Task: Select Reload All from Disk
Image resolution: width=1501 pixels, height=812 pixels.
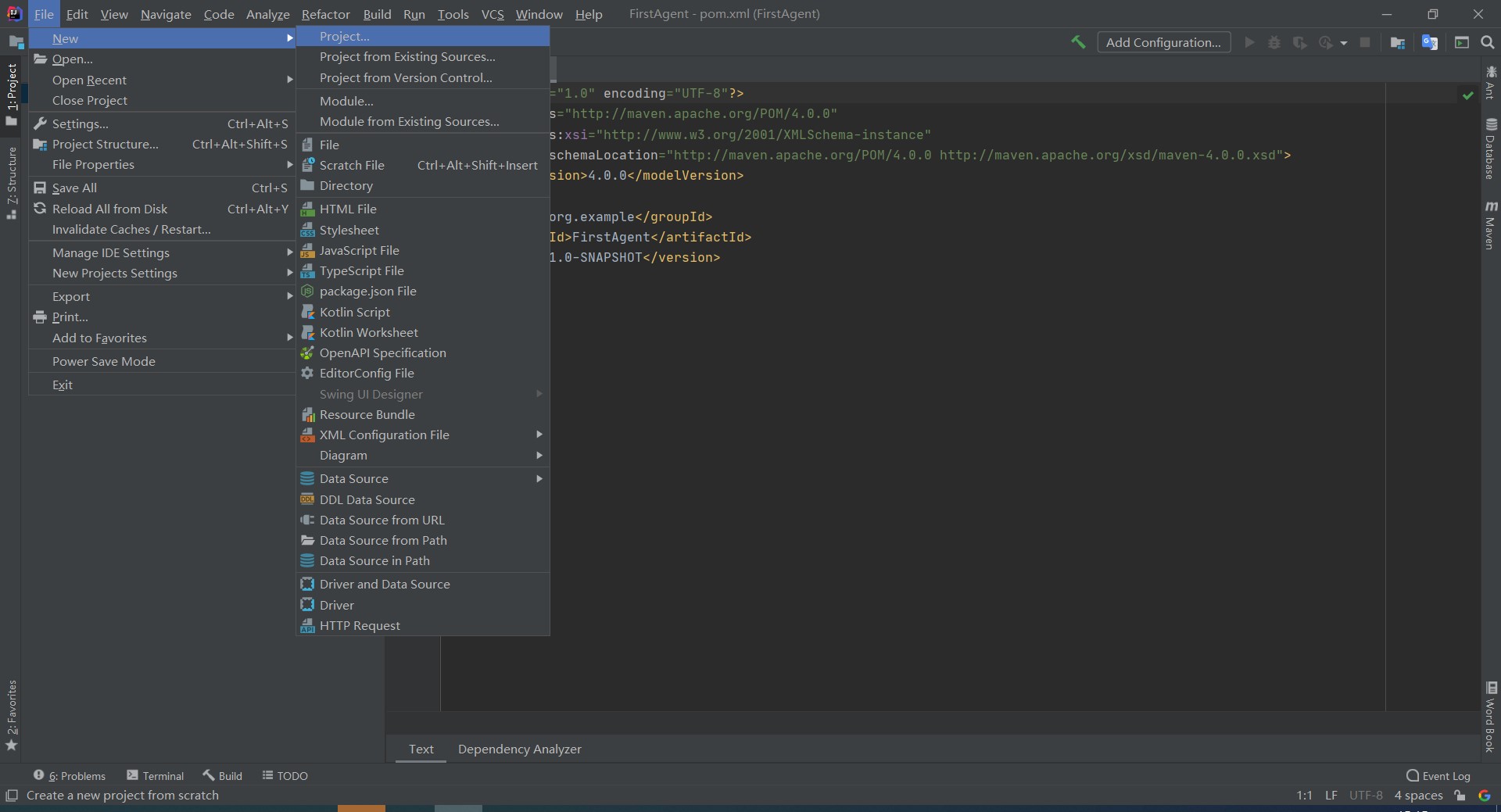Action: click(162, 209)
